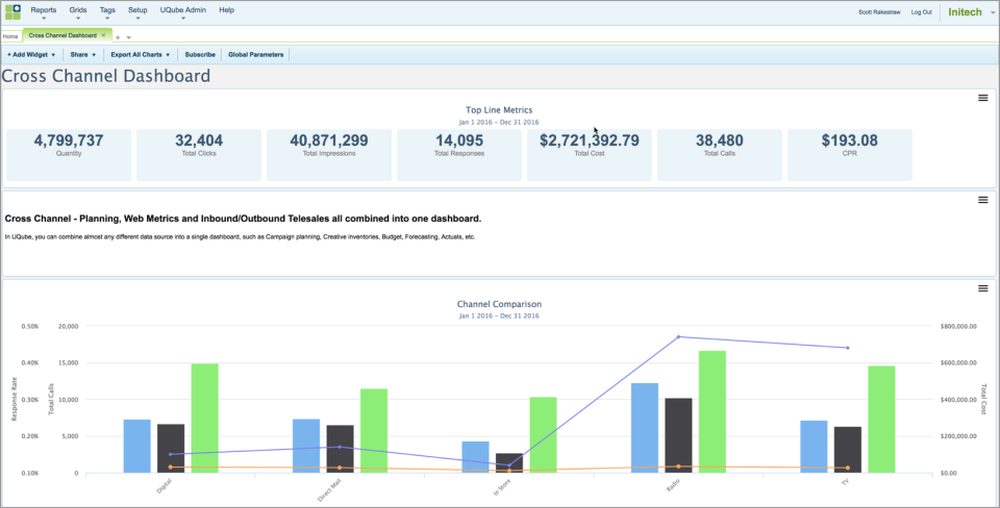Click the Quantity 4,799,737 metric card
This screenshot has width=1000, height=508.
pyautogui.click(x=69, y=155)
